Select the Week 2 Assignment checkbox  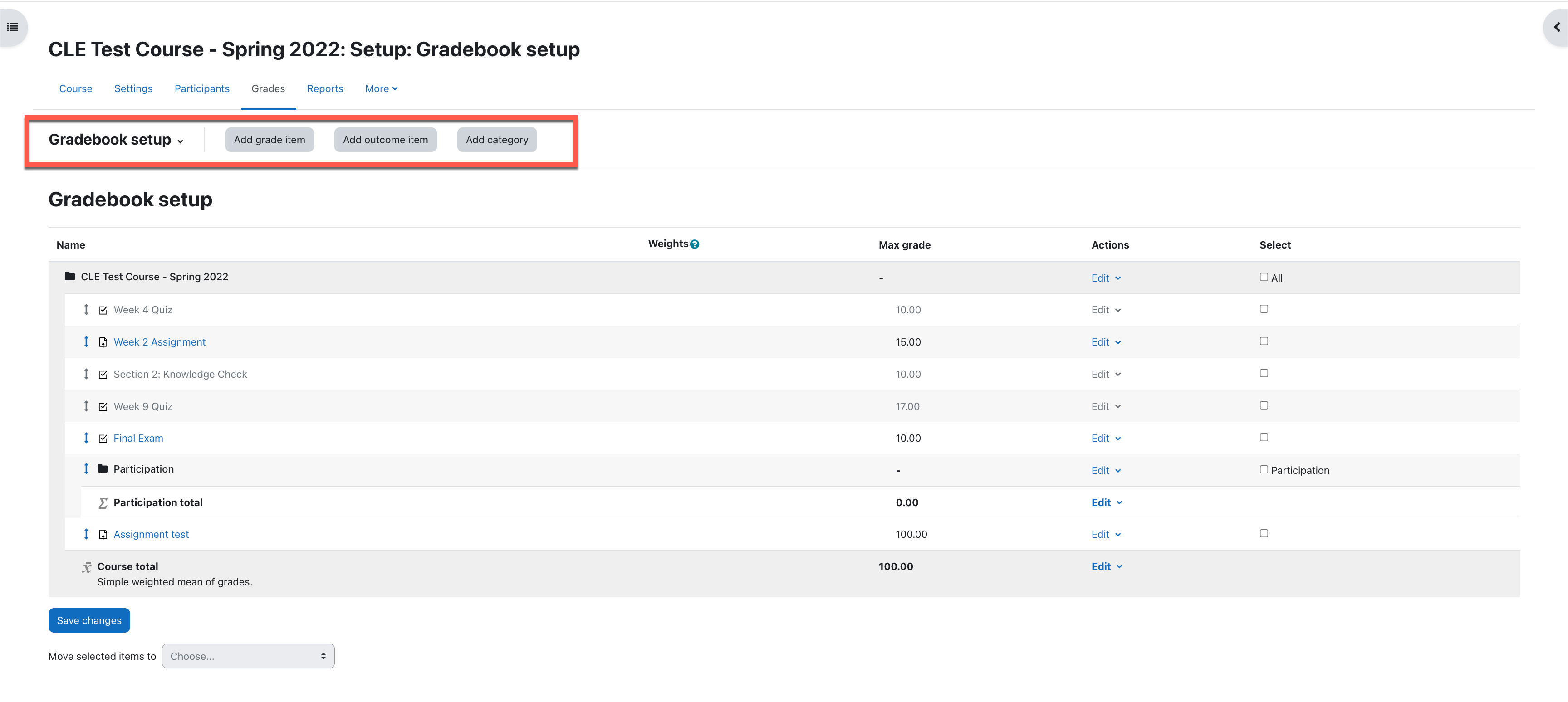[1264, 341]
